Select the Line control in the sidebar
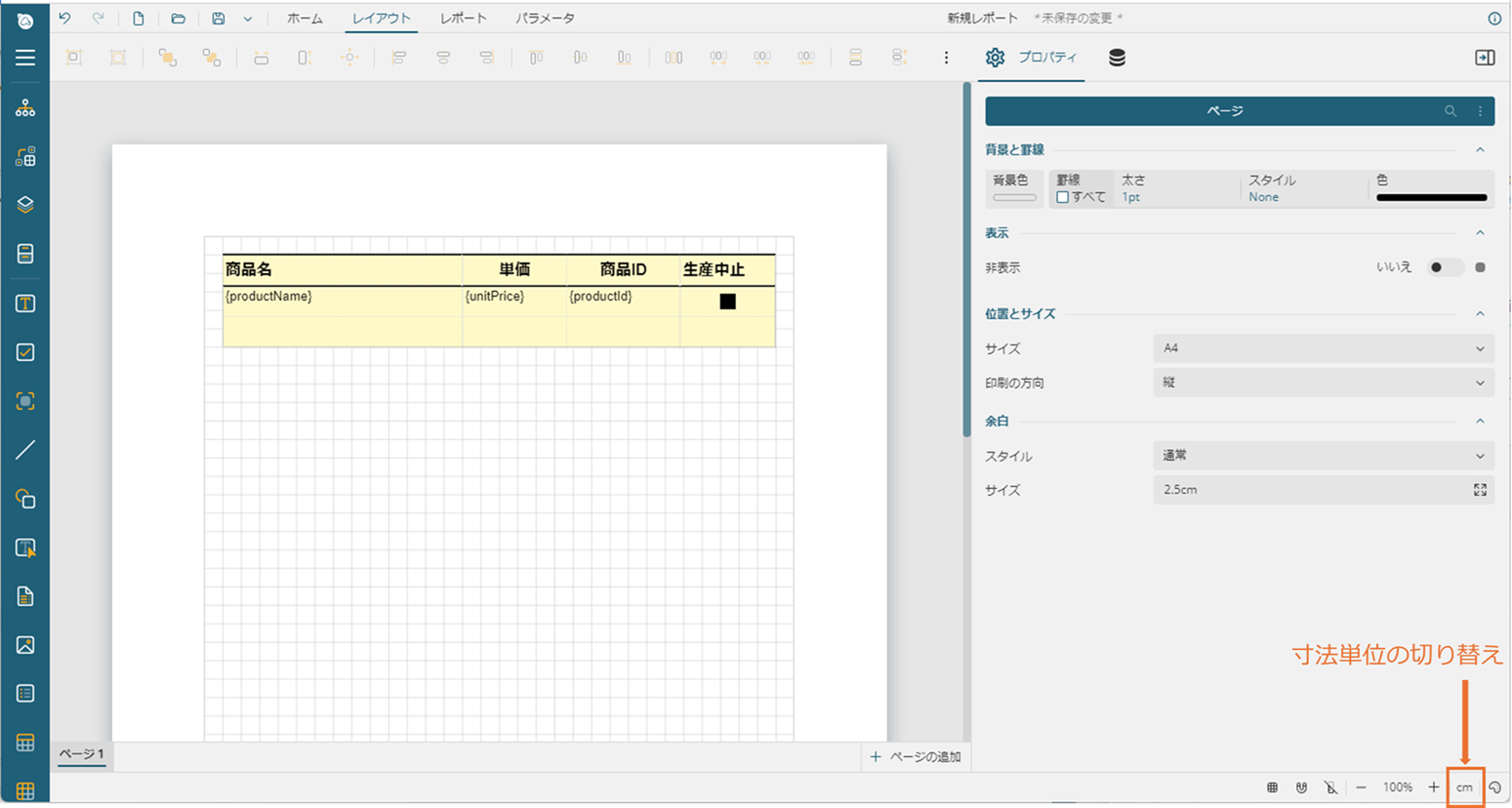Image resolution: width=1512 pixels, height=808 pixels. 25,450
